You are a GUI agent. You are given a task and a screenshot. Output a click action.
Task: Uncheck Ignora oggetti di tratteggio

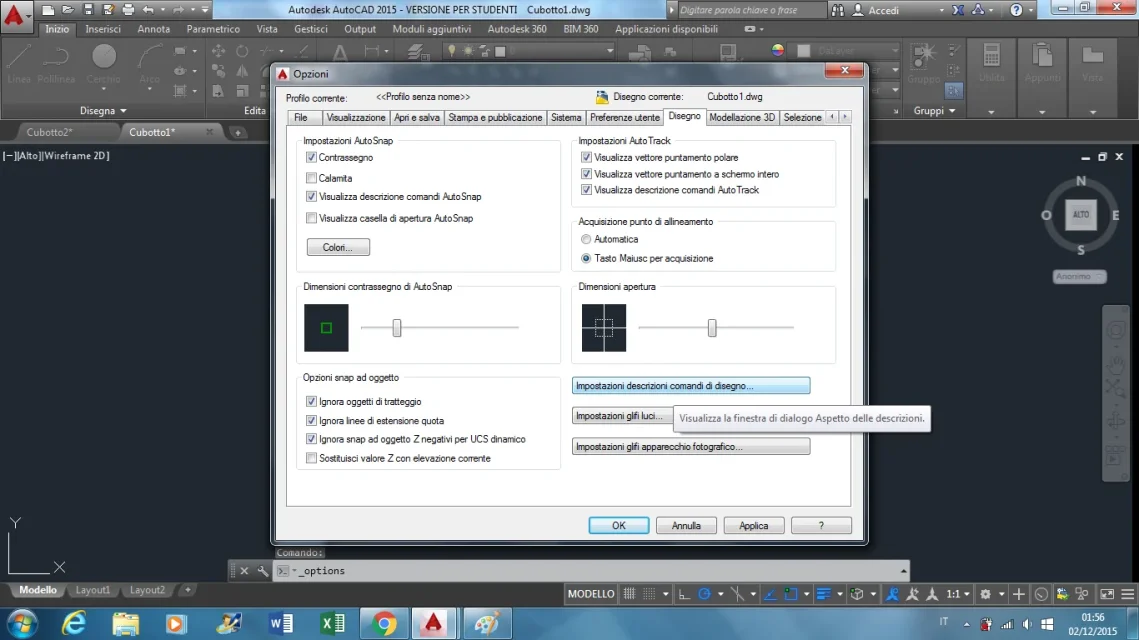312,402
